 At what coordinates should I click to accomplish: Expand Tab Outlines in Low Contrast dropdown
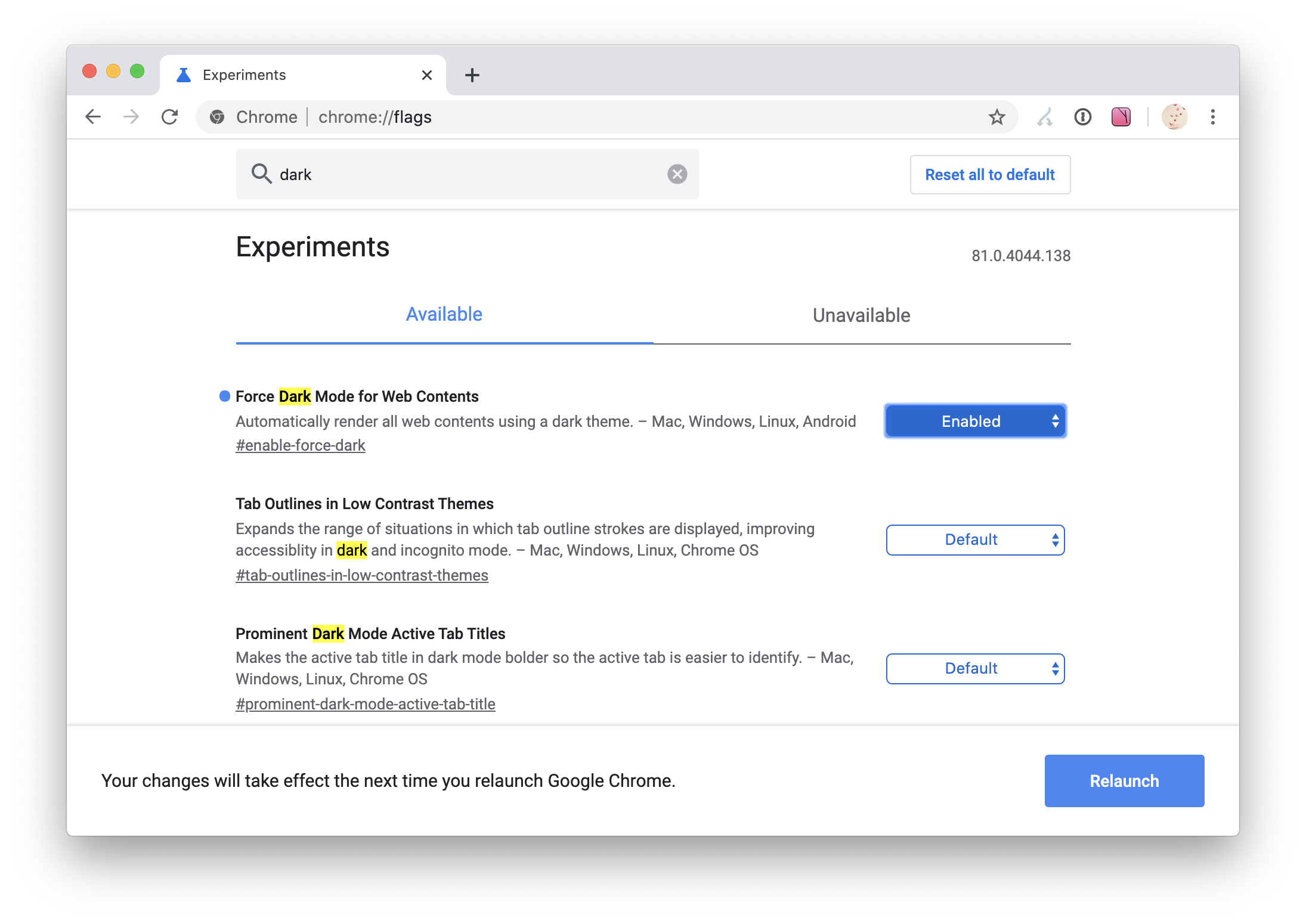(x=975, y=538)
